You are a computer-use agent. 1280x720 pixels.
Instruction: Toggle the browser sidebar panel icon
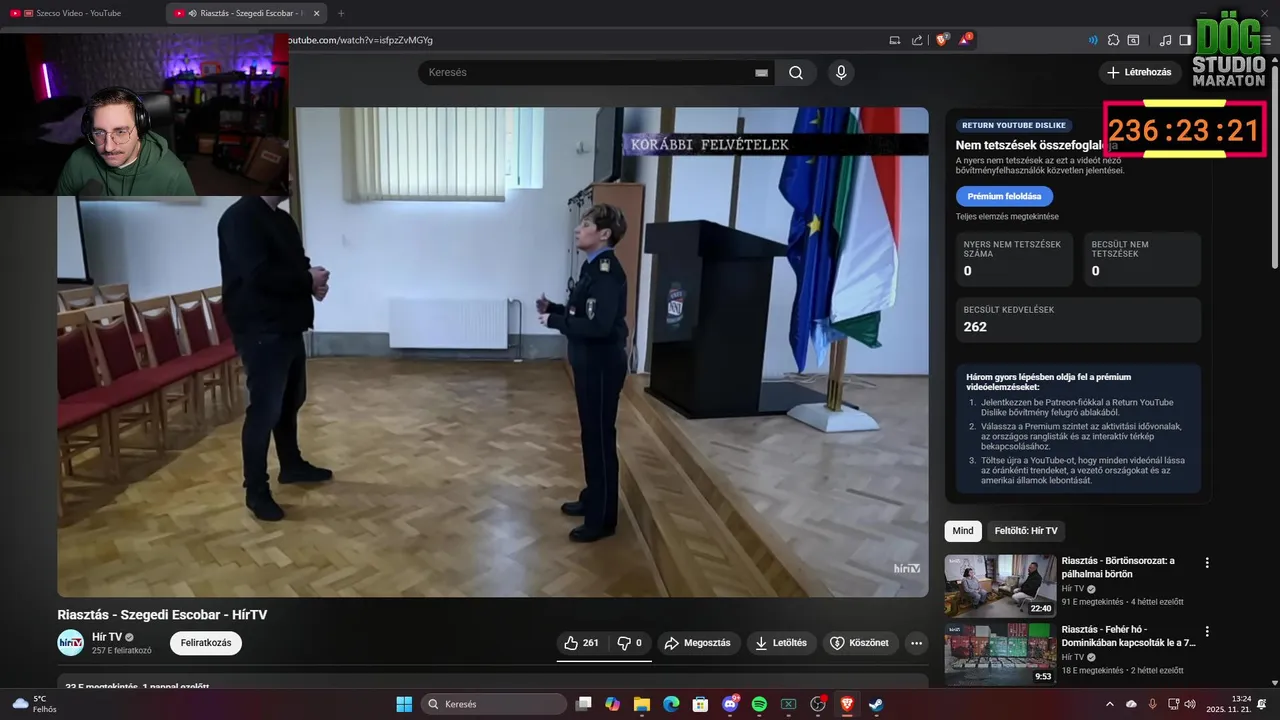[1185, 40]
